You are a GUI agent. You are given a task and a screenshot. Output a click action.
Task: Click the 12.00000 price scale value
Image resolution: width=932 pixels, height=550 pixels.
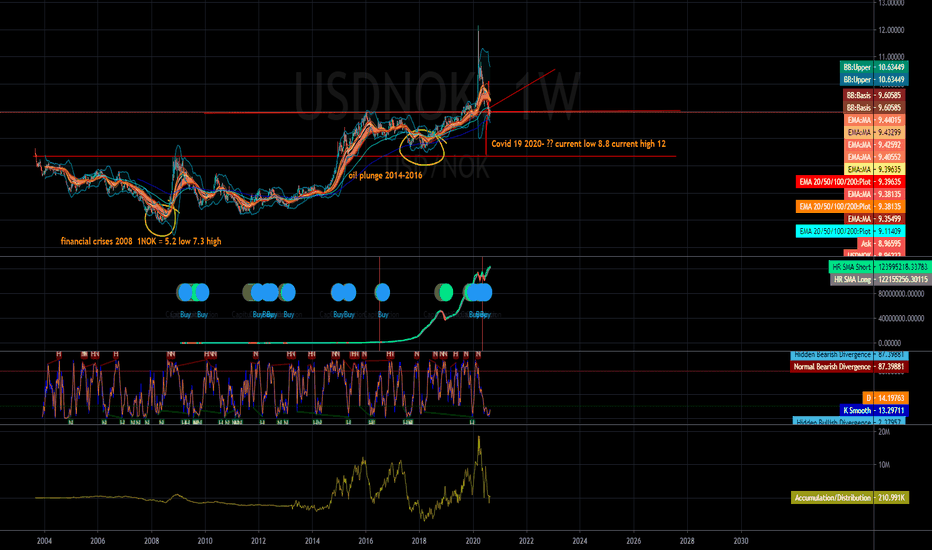click(891, 30)
